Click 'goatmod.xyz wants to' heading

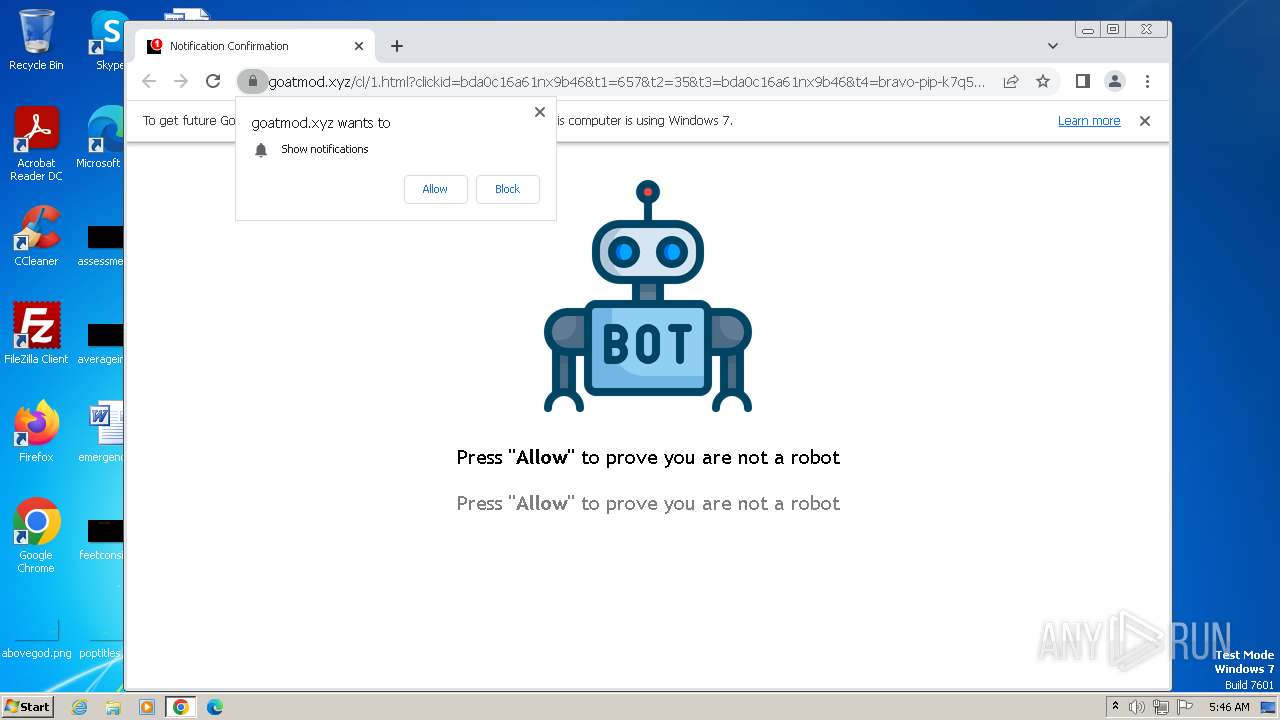[x=321, y=123]
